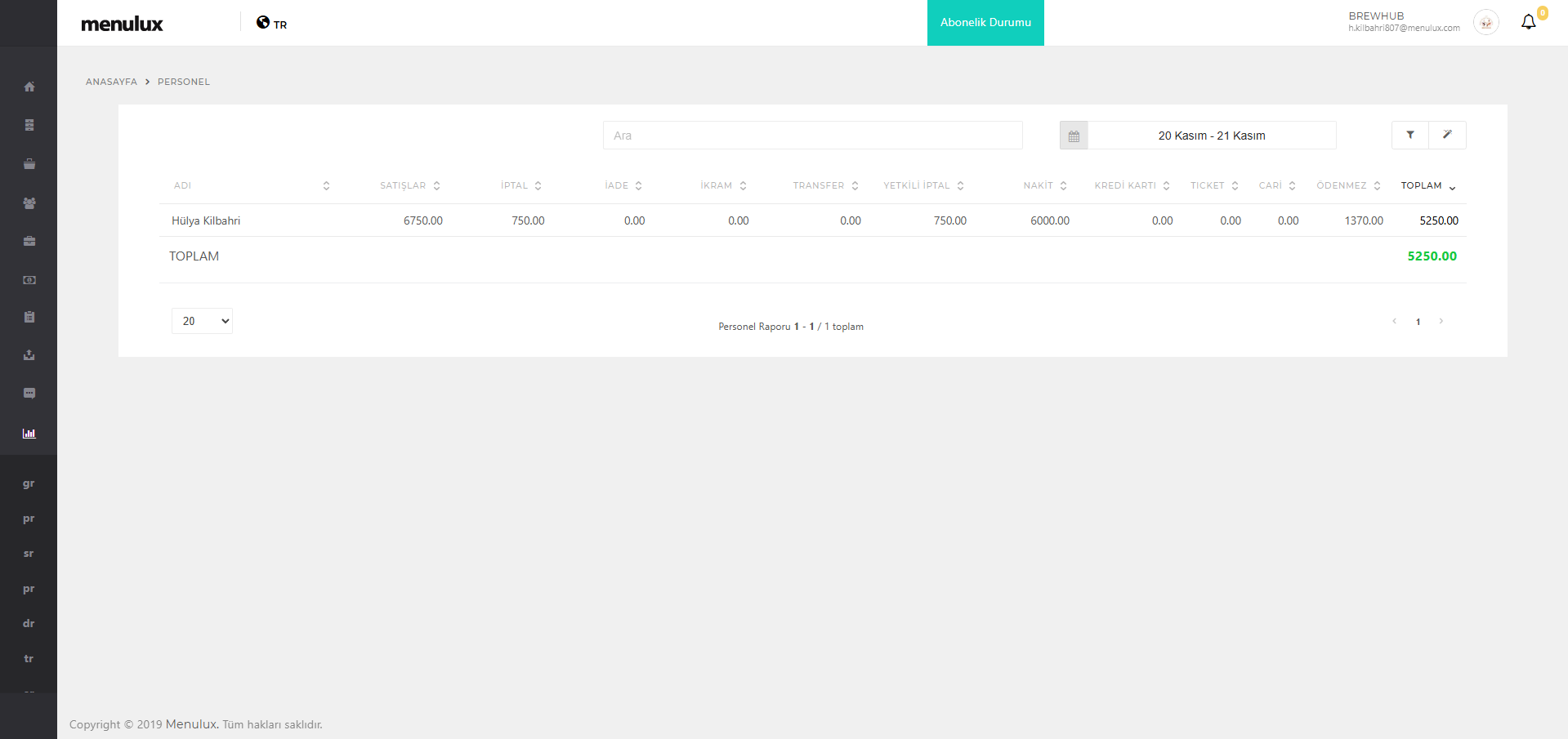
Task: Open the notification bell icon
Action: click(x=1528, y=22)
